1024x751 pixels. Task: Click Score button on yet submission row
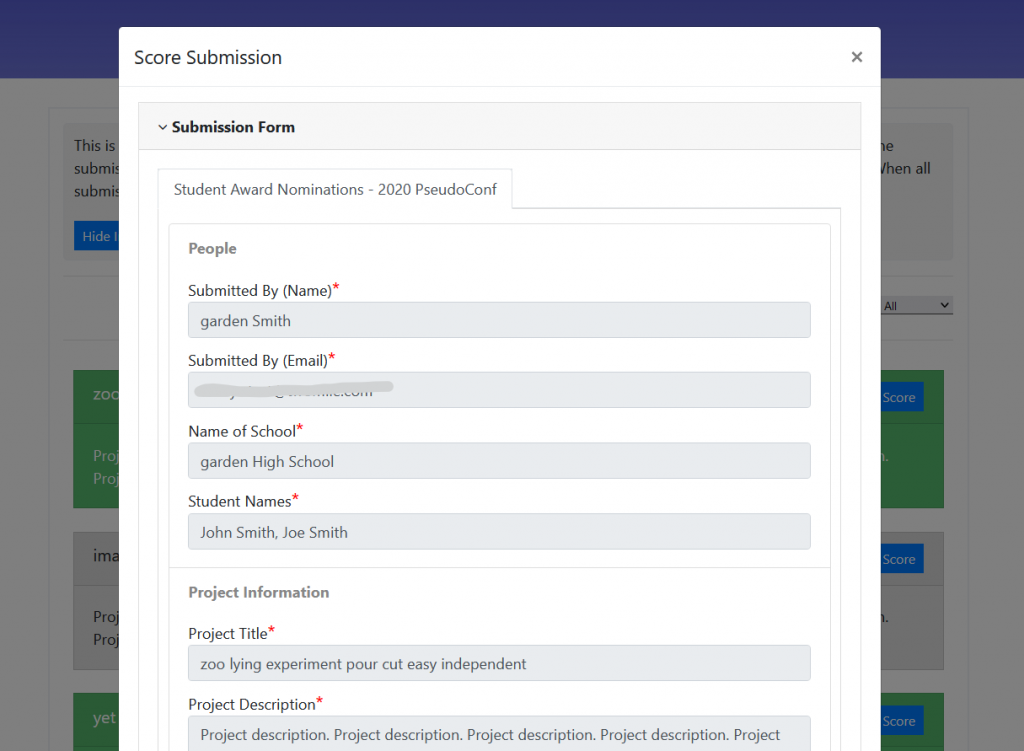(902, 721)
